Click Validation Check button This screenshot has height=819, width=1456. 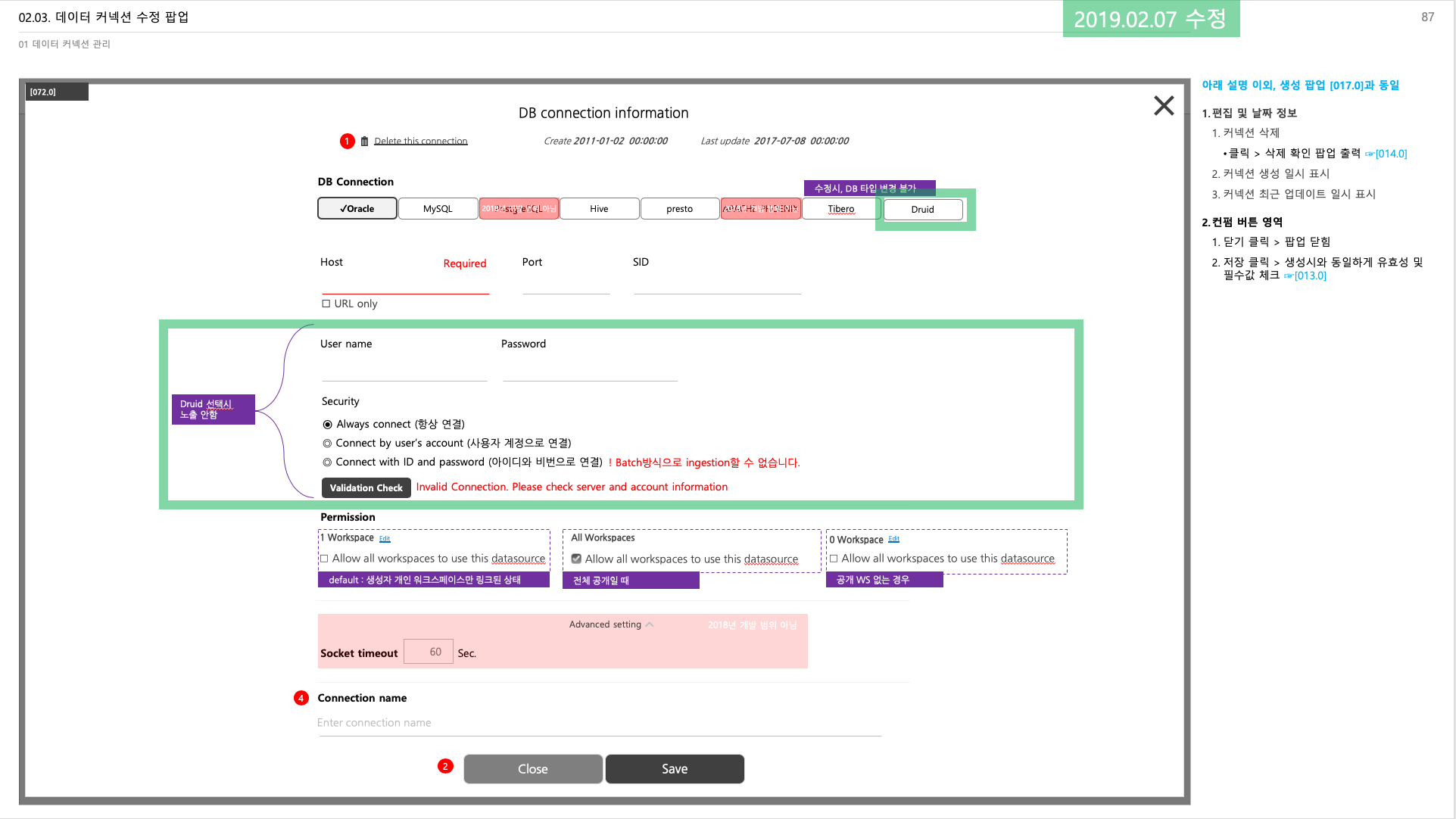[366, 487]
